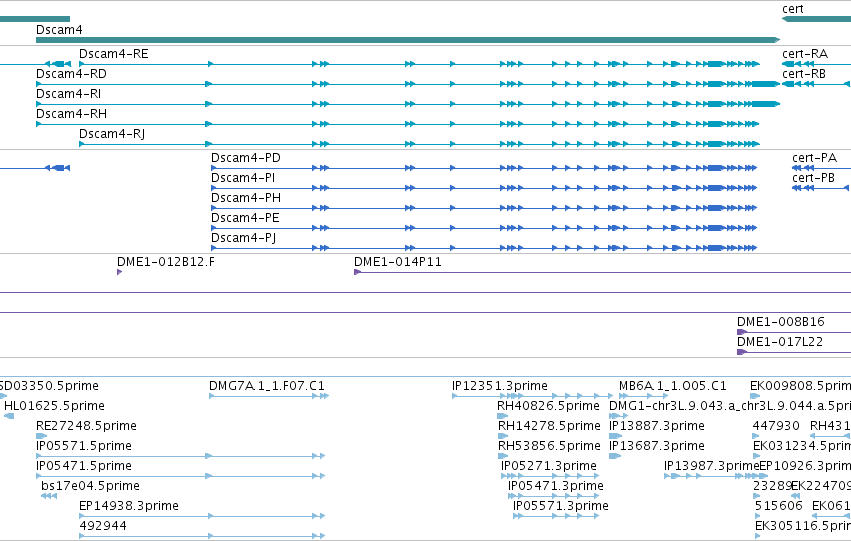The height and width of the screenshot is (541, 851).
Task: Click the HL01625.5prime arrow glyph
Action: (9, 416)
